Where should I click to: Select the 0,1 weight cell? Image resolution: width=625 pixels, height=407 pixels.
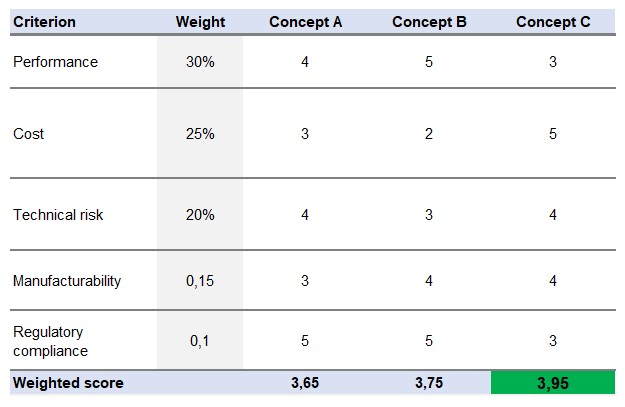pyautogui.click(x=200, y=341)
